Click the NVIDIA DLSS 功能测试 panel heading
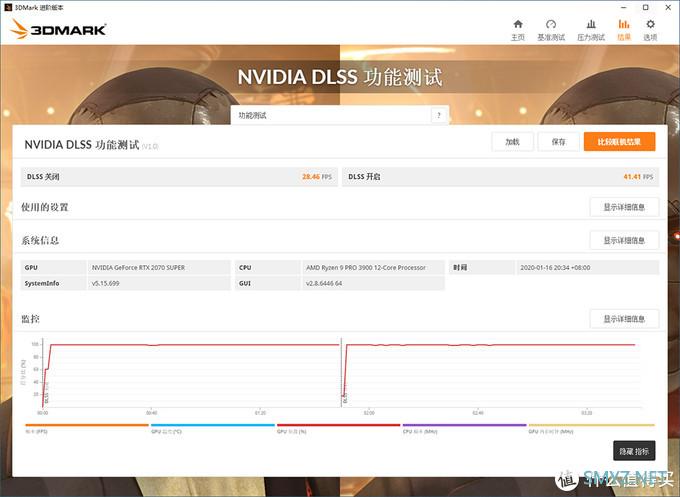 82,144
